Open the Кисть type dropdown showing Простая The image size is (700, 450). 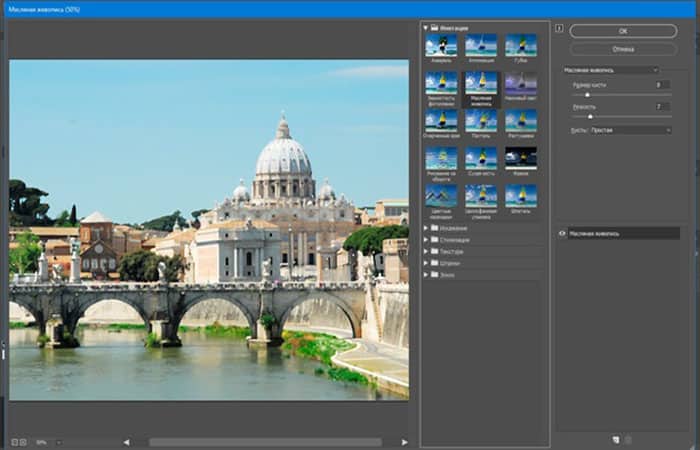(630, 130)
